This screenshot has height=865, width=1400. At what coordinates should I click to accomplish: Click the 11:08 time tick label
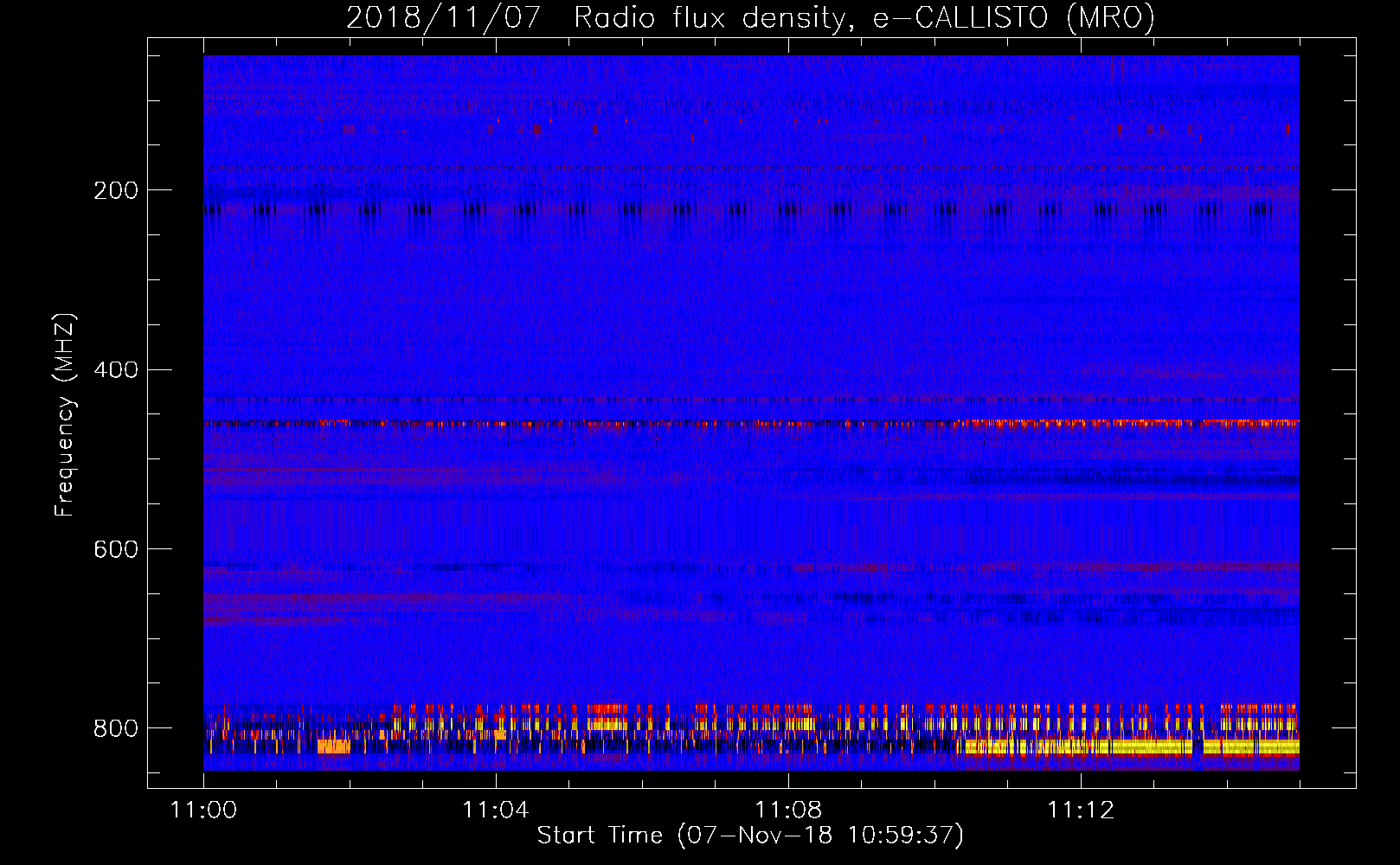(x=788, y=810)
